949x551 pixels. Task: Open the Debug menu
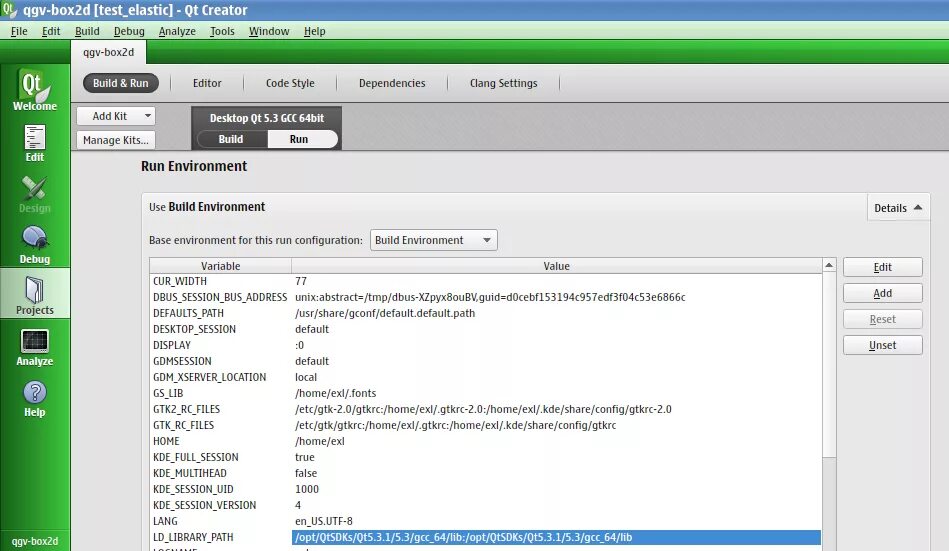[x=129, y=31]
